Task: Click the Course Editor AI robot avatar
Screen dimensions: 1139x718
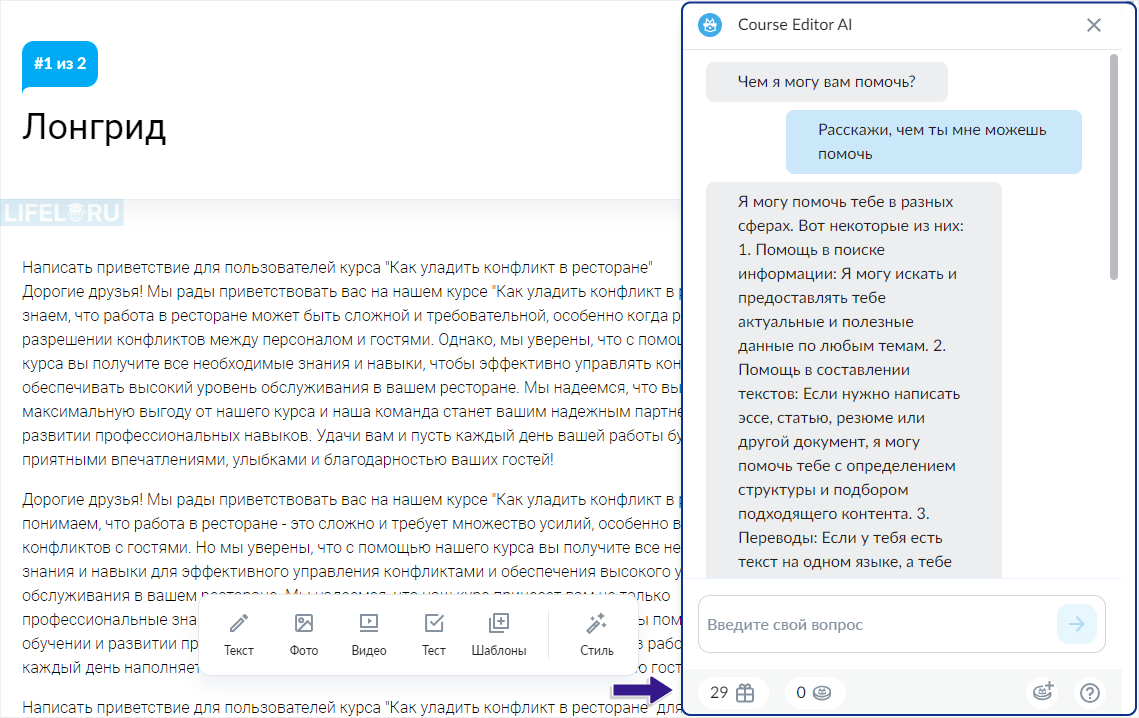Action: 710,25
